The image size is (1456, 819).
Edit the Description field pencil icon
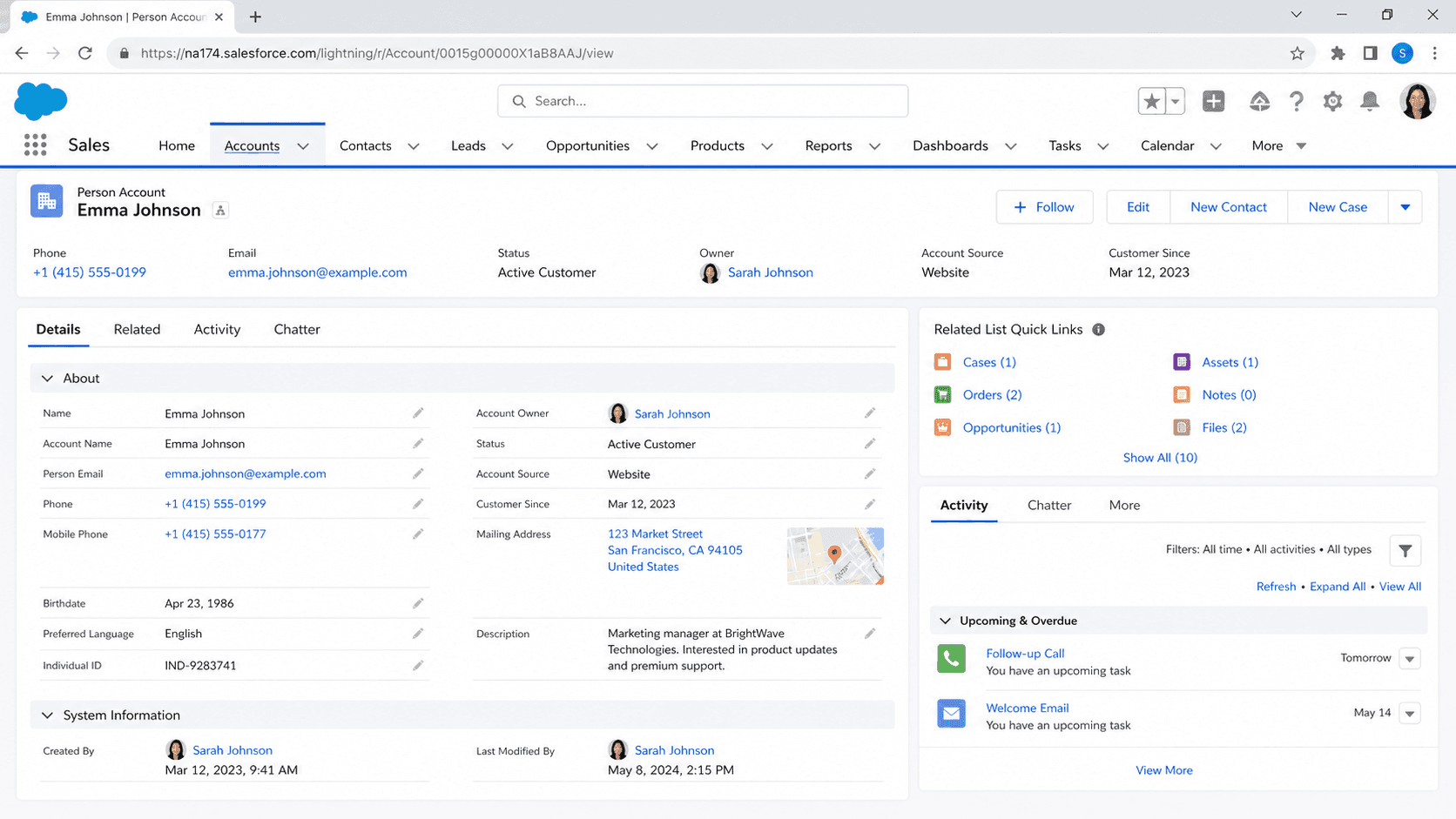[x=869, y=634]
